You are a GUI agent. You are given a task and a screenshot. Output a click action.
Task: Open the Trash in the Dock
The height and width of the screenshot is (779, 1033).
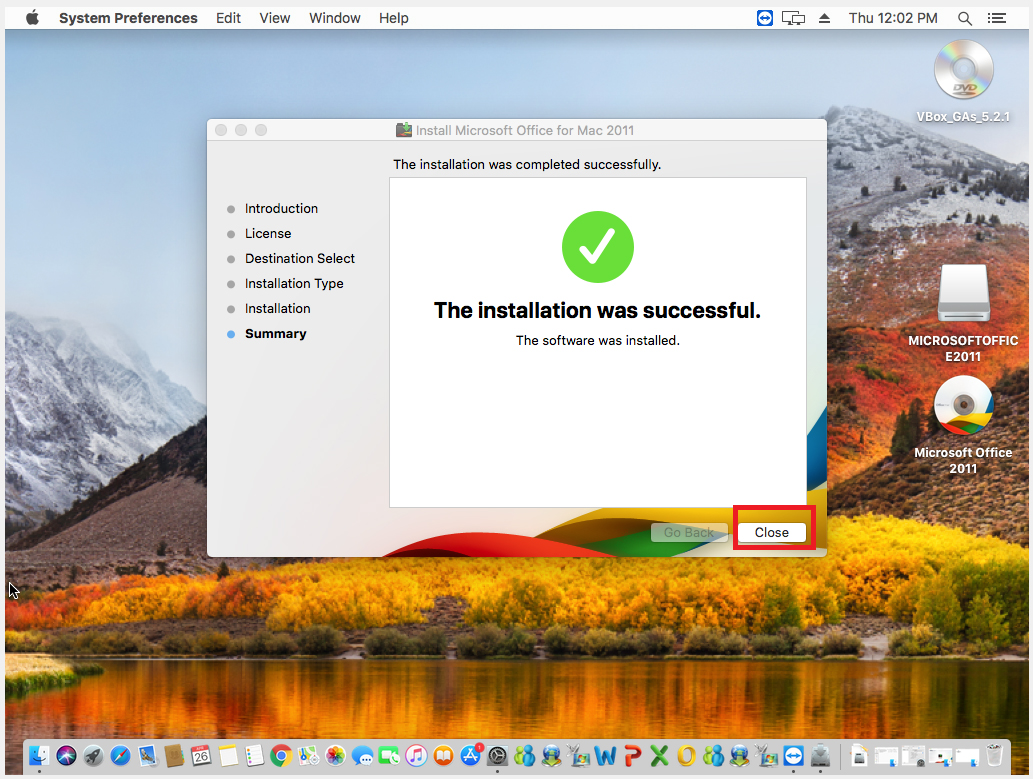(995, 756)
